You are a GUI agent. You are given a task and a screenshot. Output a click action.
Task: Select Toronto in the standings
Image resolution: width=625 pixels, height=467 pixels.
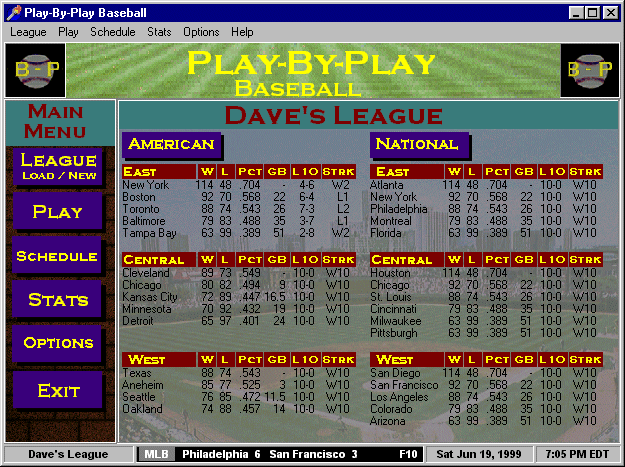(x=141, y=209)
